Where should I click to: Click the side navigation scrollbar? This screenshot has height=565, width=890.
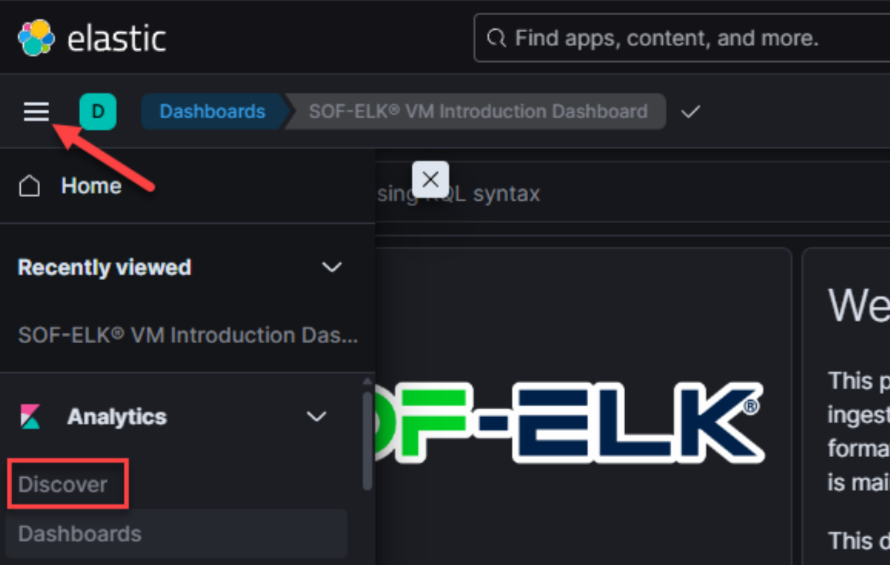pos(367,441)
